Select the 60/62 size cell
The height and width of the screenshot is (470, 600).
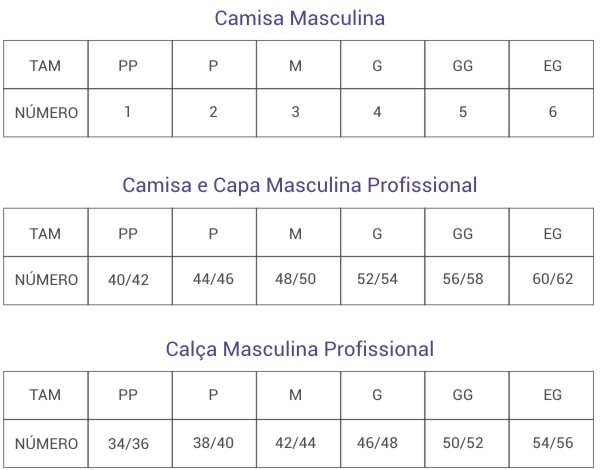pyautogui.click(x=553, y=278)
